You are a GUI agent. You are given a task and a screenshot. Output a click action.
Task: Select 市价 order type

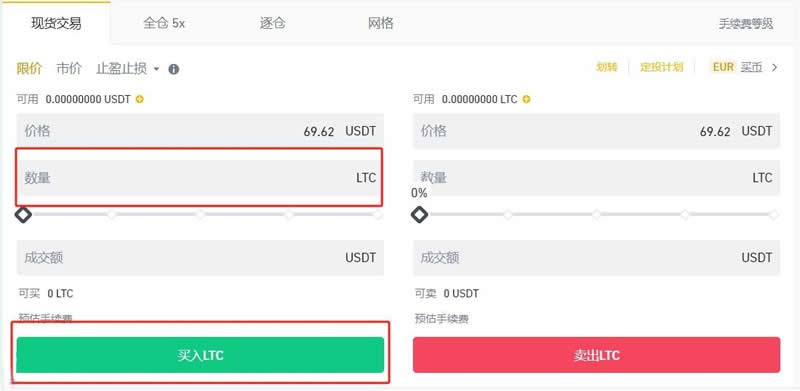coord(69,68)
